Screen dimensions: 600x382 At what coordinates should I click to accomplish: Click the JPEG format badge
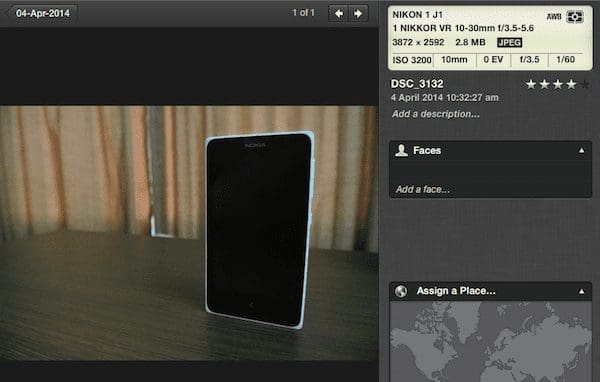[509, 42]
